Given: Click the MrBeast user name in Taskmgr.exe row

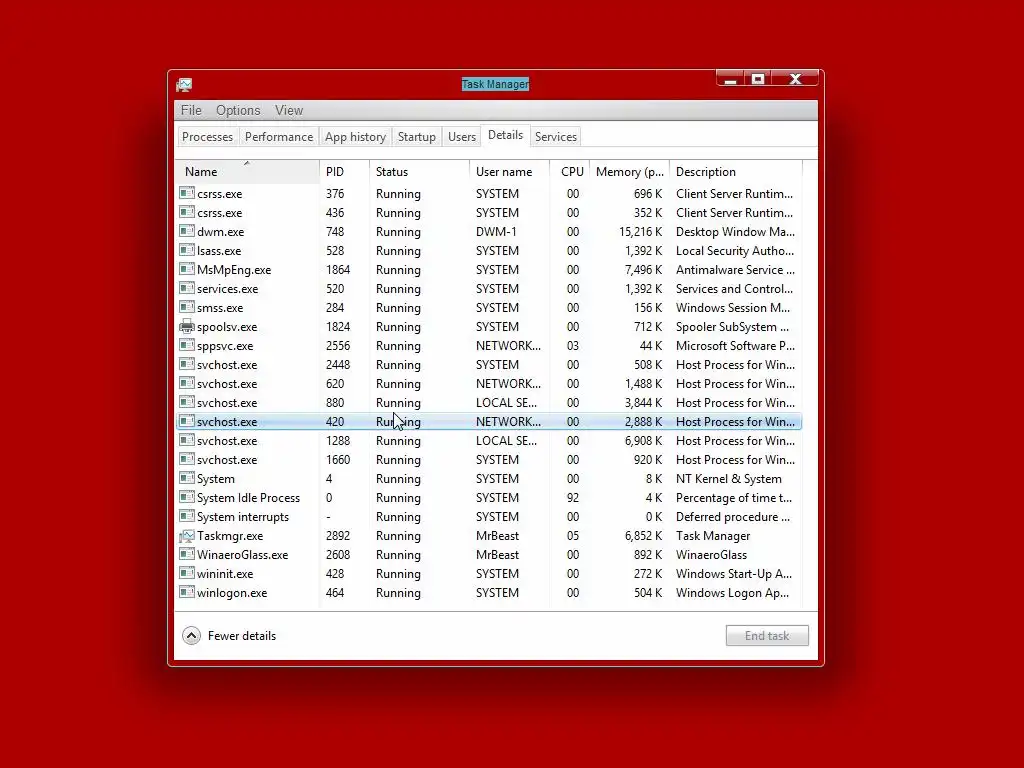Looking at the screenshot, I should coord(497,536).
